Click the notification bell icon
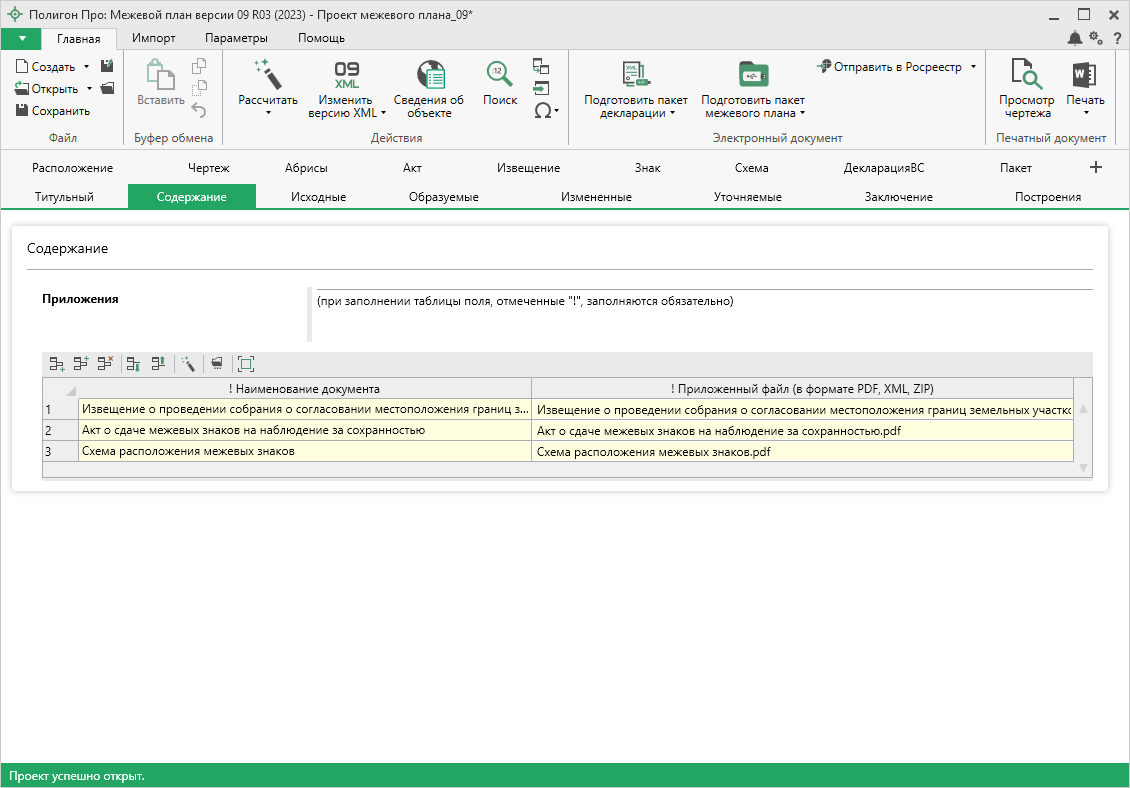 coord(1074,38)
